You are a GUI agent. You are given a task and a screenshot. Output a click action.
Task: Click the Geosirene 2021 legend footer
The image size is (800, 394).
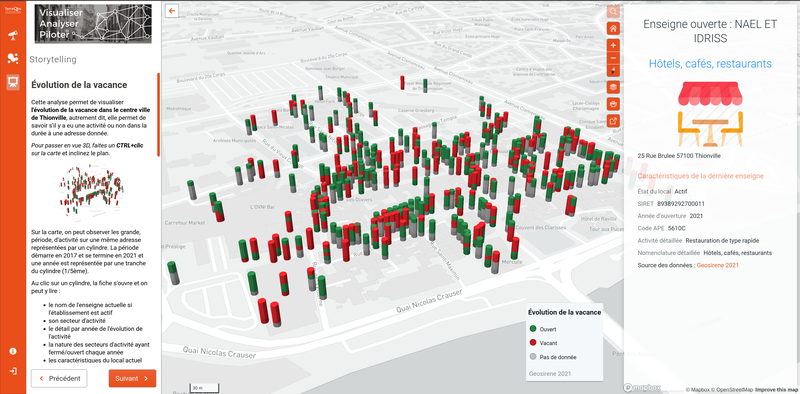(x=549, y=374)
